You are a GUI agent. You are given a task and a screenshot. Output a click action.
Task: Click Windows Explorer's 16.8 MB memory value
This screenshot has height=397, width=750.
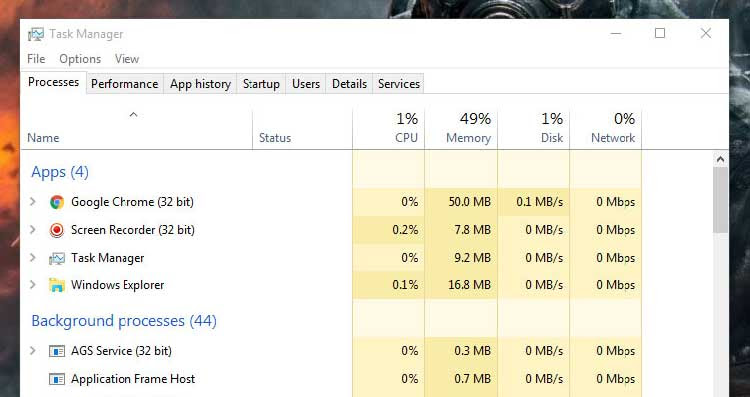[x=470, y=285]
